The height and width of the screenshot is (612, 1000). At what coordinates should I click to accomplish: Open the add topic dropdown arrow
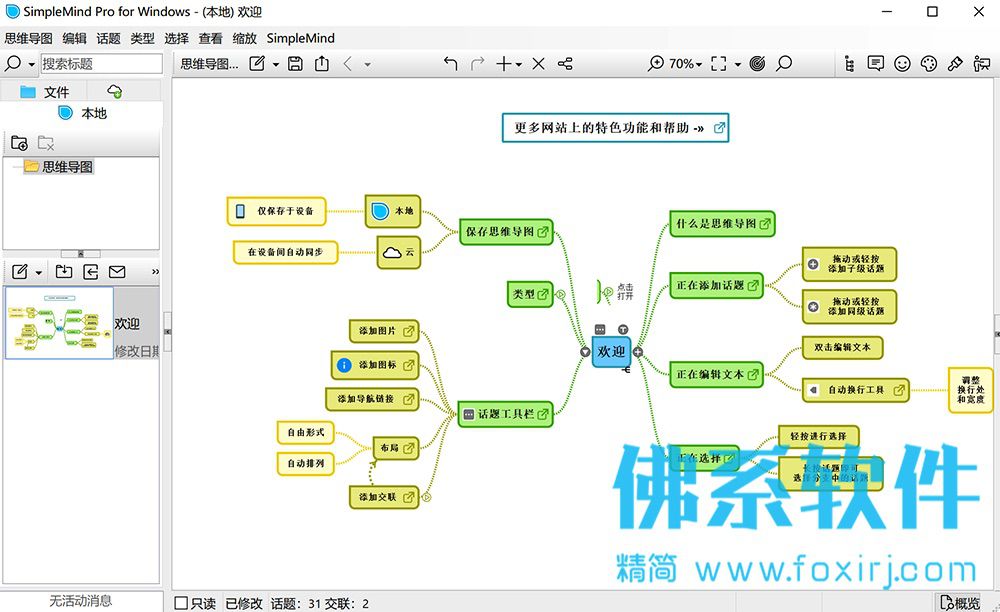coord(518,64)
